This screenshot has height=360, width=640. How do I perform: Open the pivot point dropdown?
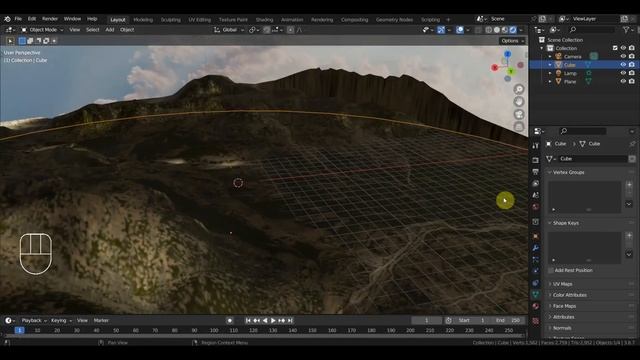pyautogui.click(x=254, y=30)
